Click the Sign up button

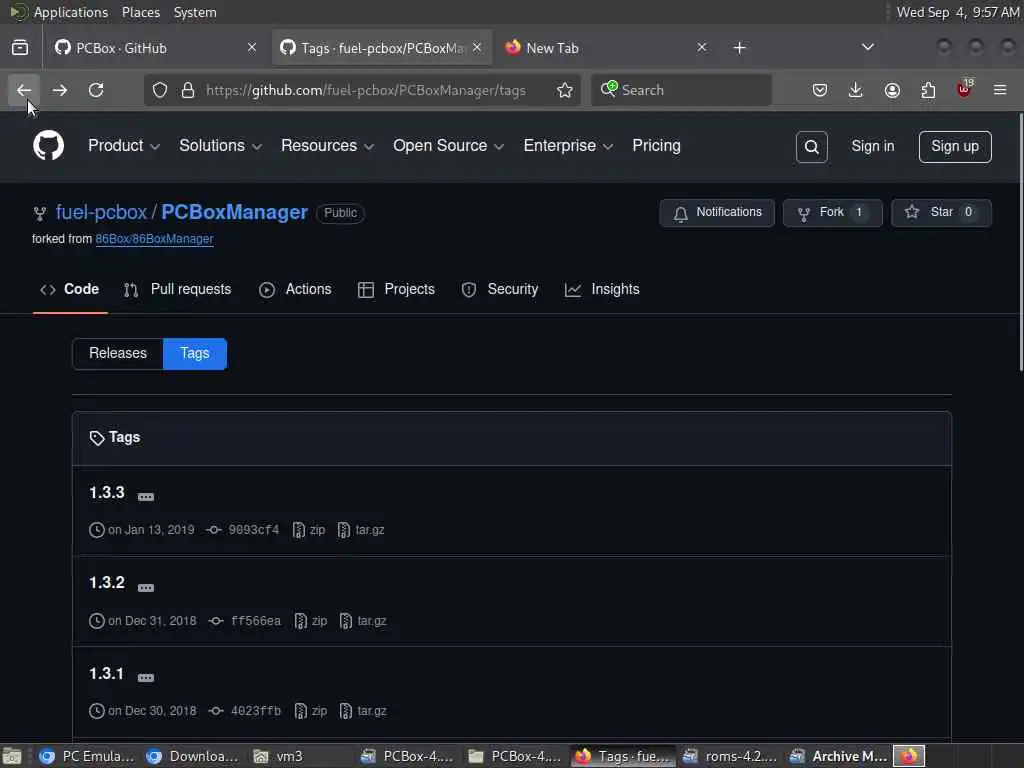[x=955, y=146]
